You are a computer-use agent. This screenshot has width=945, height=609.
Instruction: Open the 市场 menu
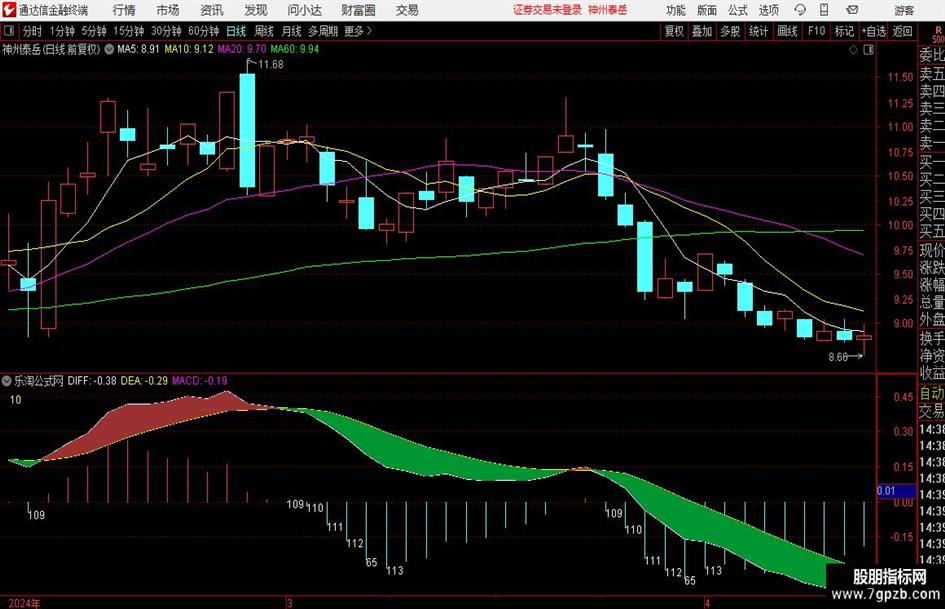tap(168, 10)
